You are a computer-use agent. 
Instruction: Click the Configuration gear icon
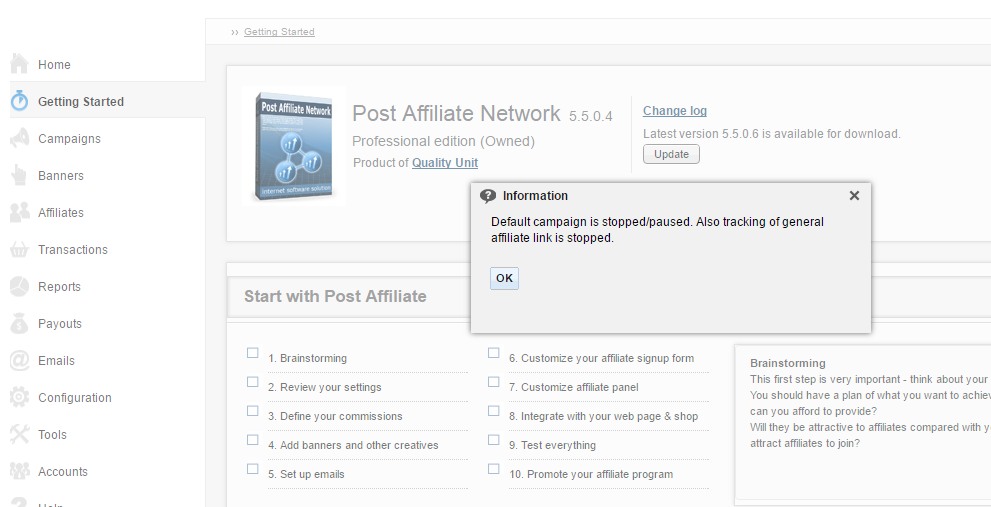pyautogui.click(x=20, y=397)
